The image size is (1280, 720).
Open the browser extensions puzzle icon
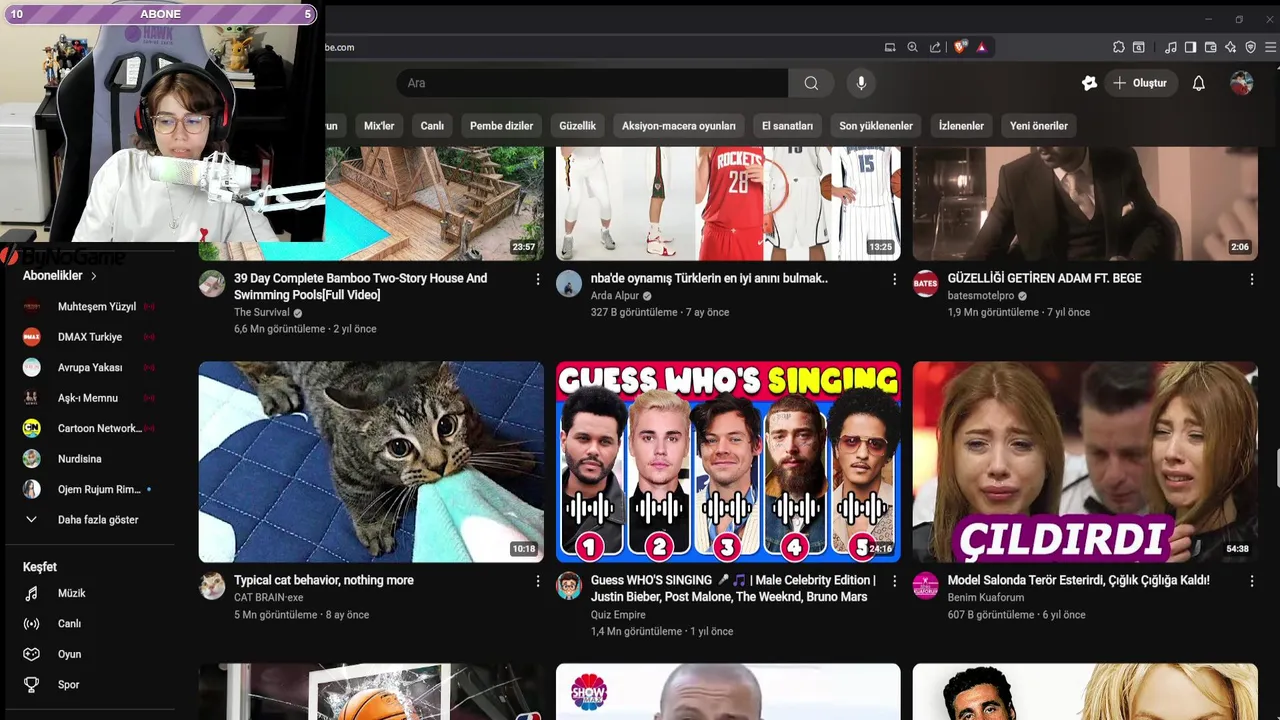1118,47
